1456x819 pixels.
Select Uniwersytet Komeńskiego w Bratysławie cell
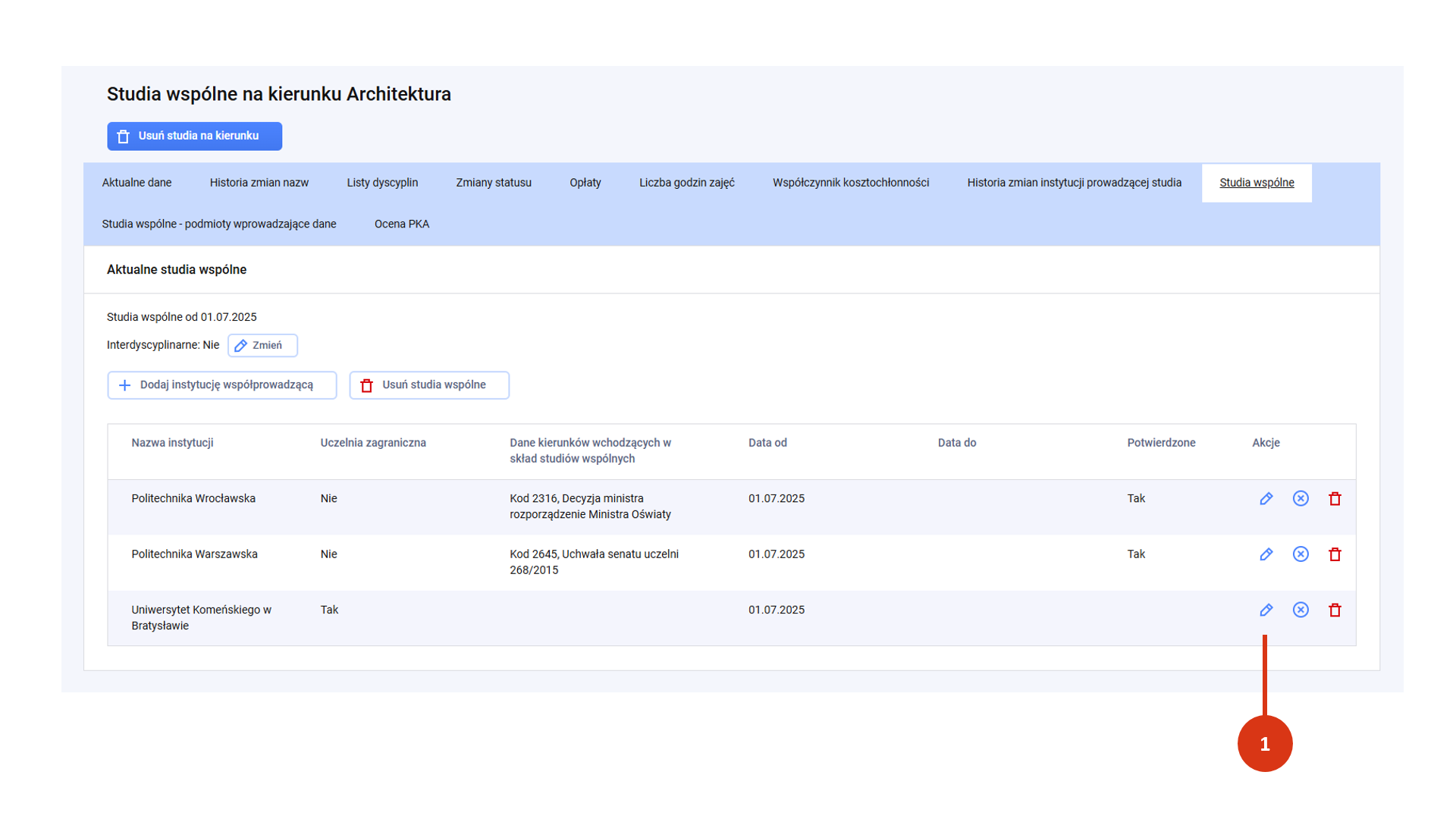click(x=201, y=618)
